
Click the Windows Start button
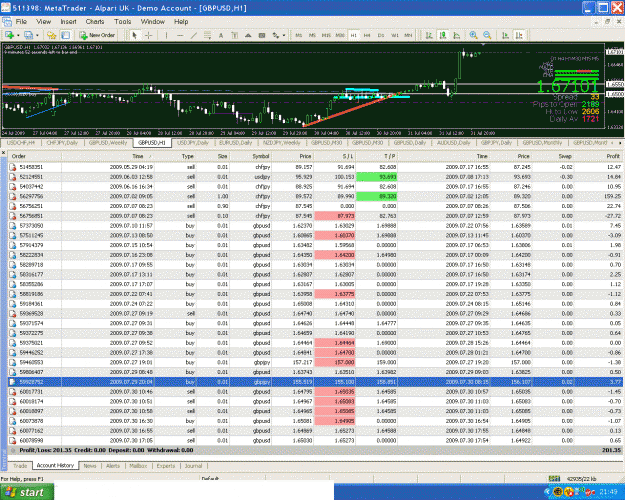27,492
